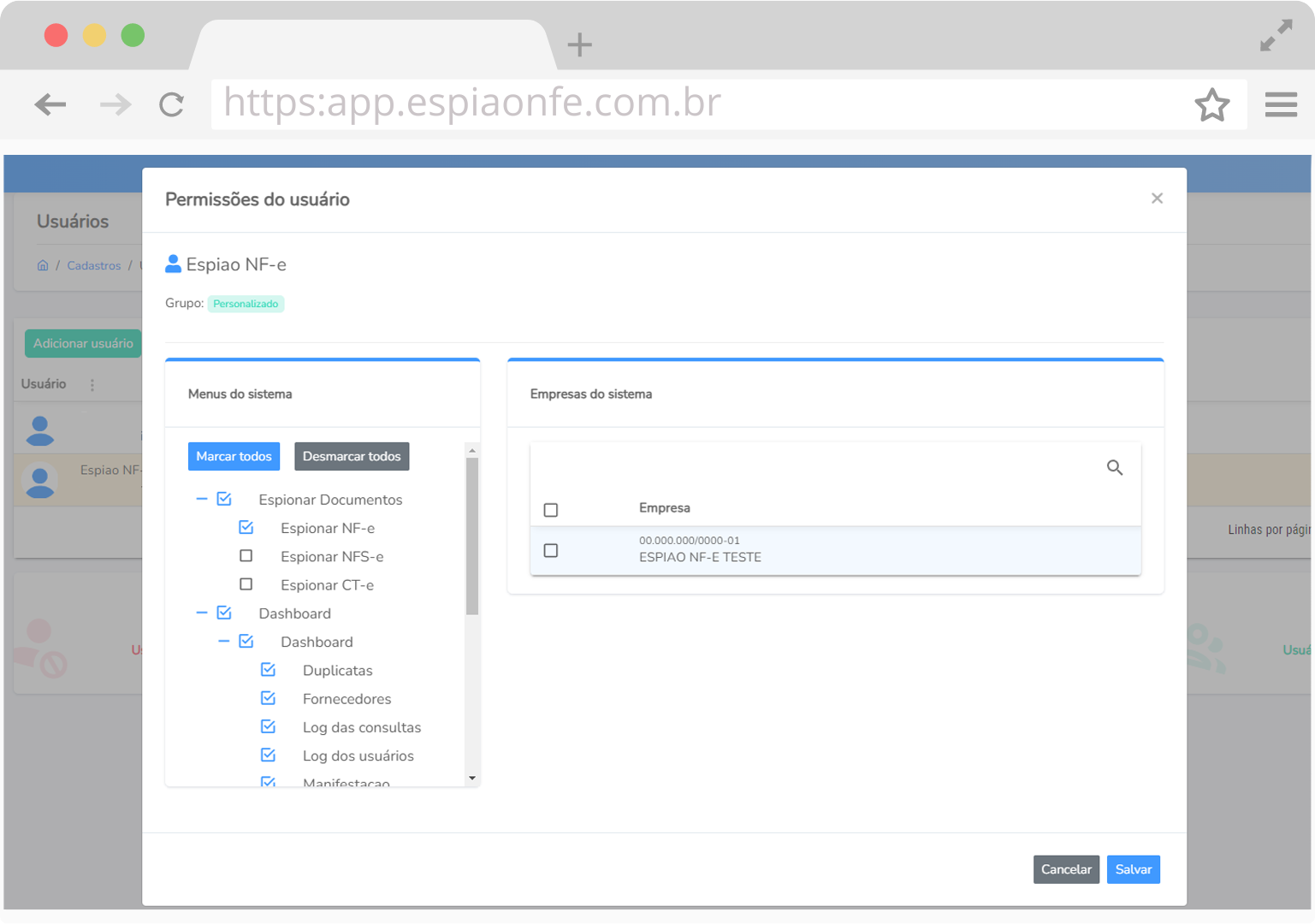Click the search magnifier in Empresas panel
Screen dimensions: 1315x924
pyautogui.click(x=1114, y=467)
